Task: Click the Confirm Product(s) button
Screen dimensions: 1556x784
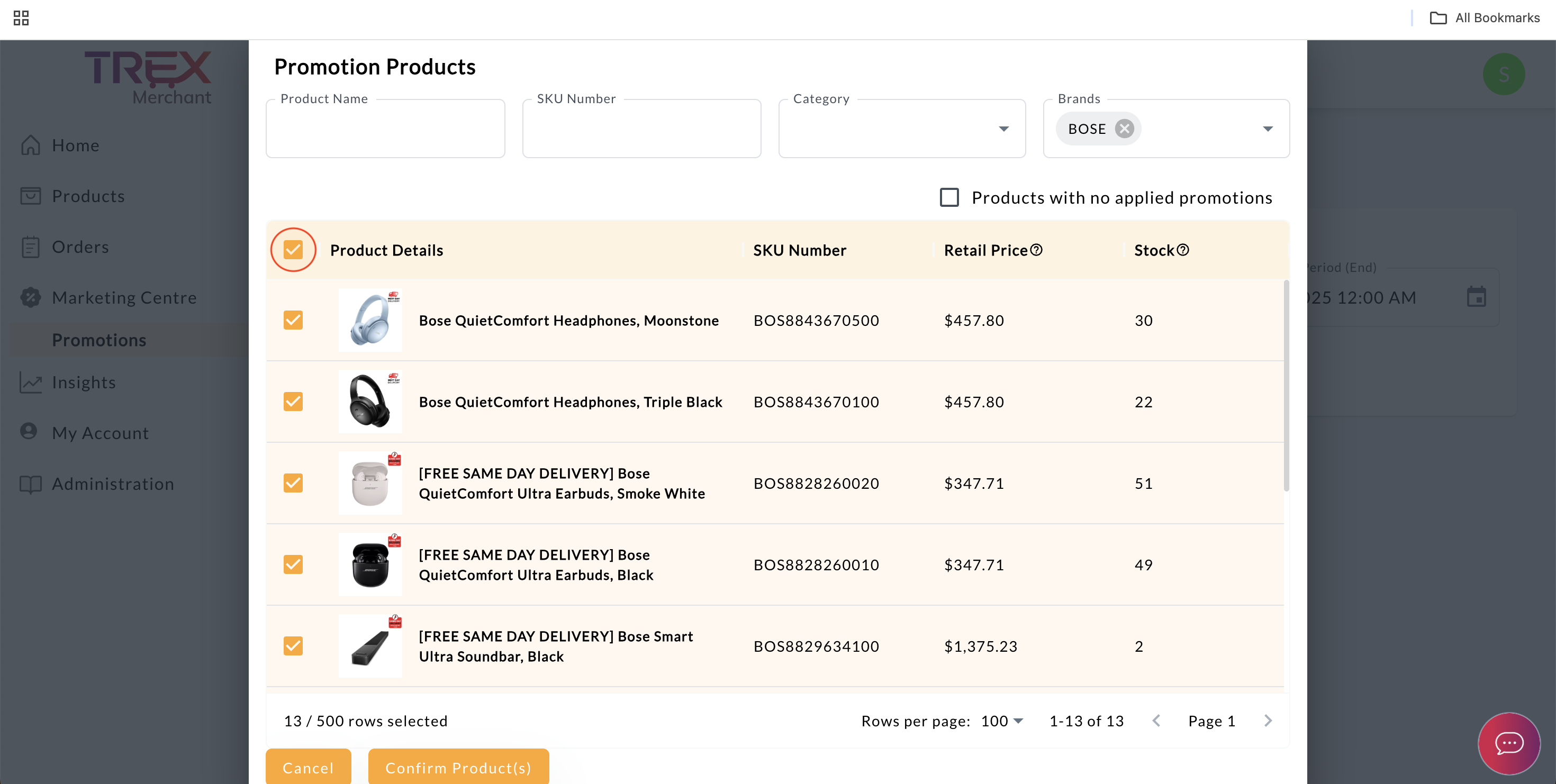Action: coord(458,767)
